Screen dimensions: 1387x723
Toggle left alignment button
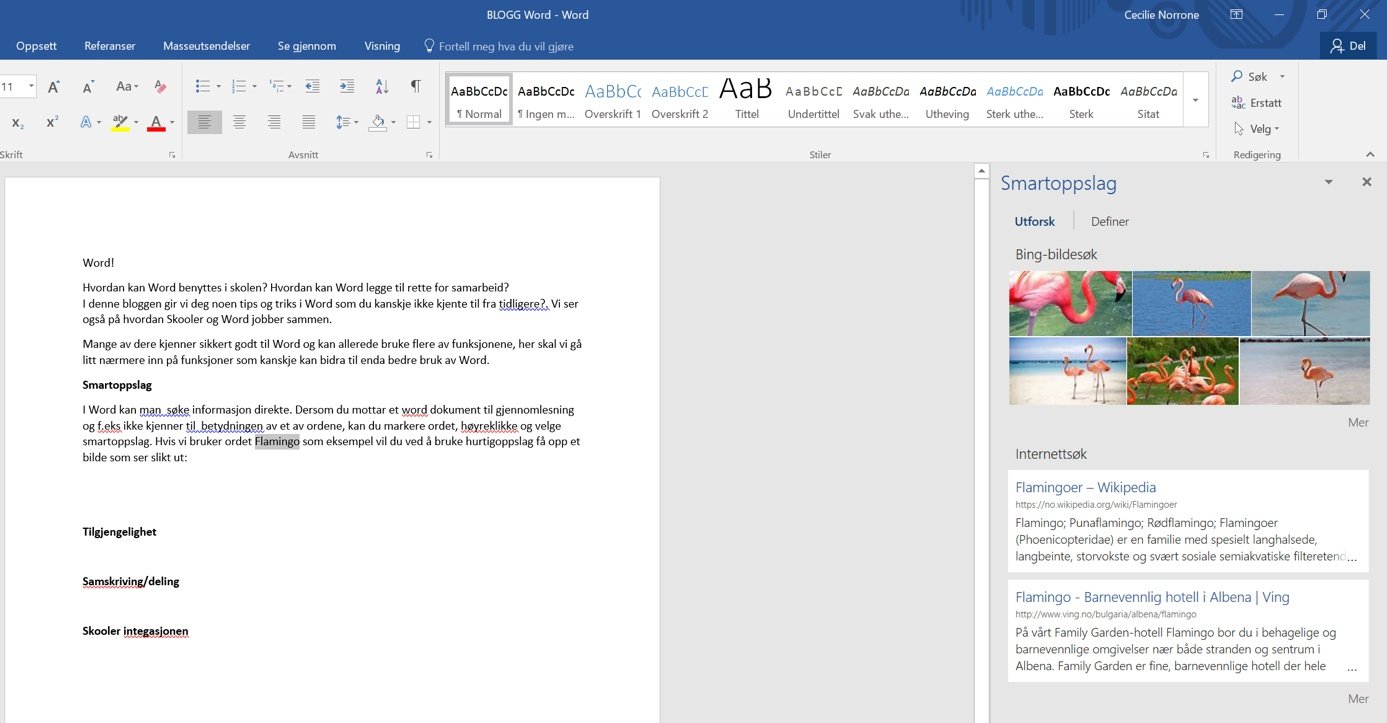[204, 122]
